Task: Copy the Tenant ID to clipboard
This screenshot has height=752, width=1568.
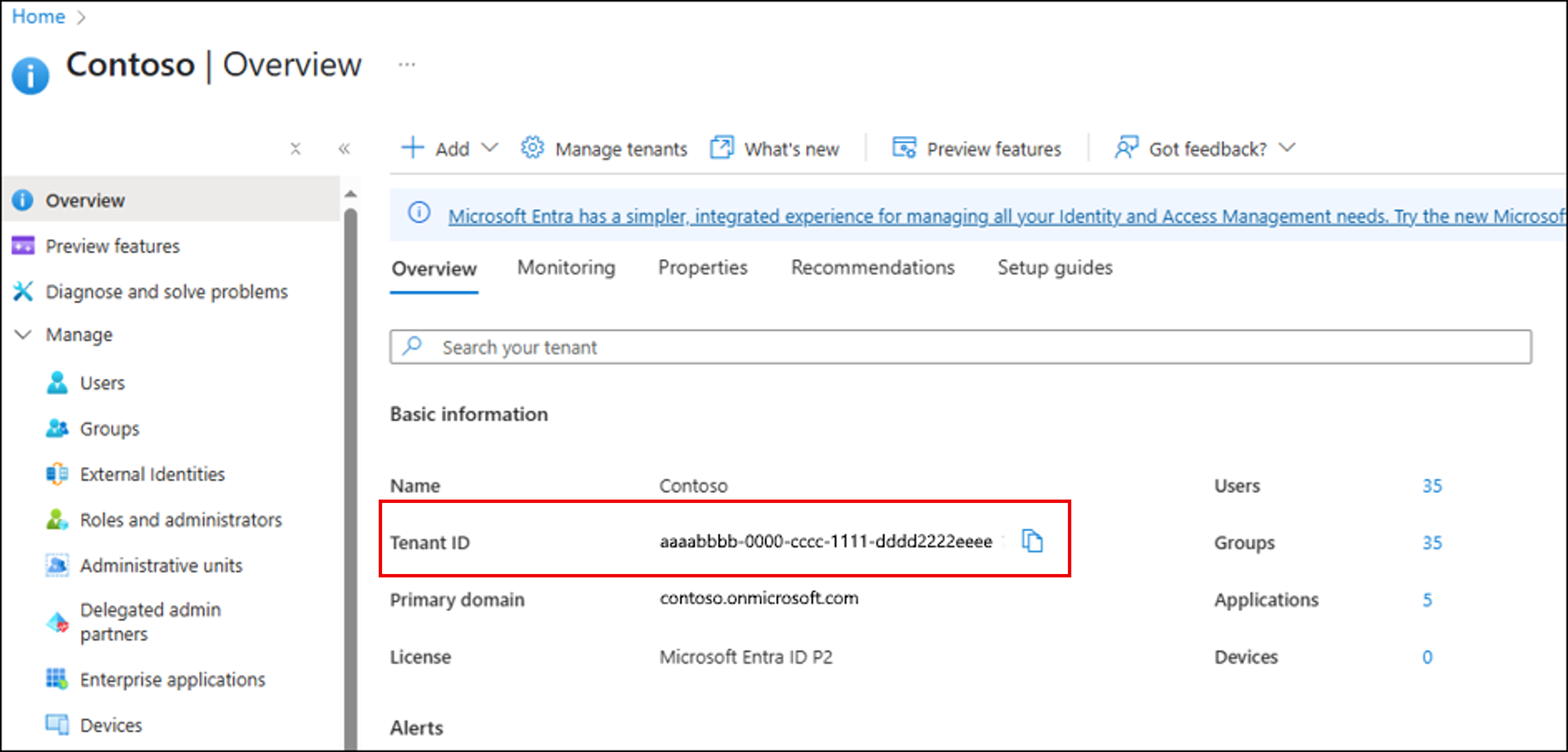Action: coord(1032,541)
